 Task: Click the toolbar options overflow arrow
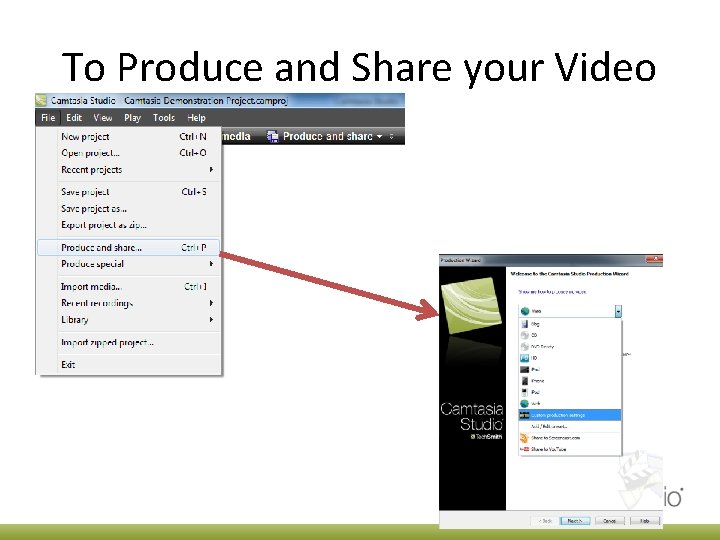tap(392, 136)
